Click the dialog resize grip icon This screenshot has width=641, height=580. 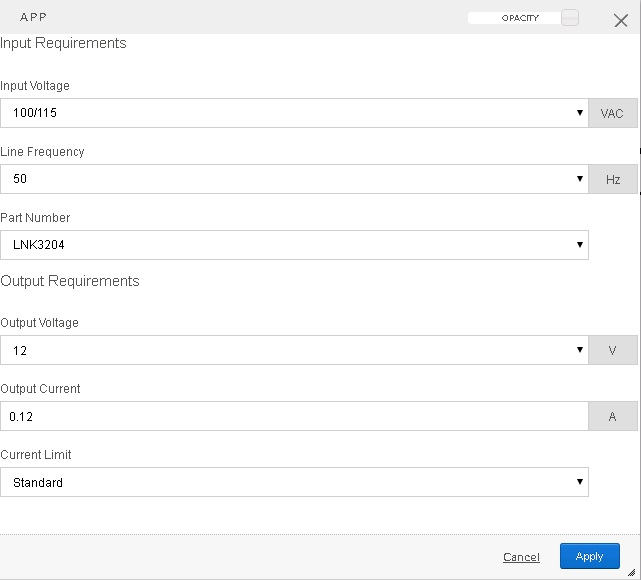pyautogui.click(x=632, y=573)
